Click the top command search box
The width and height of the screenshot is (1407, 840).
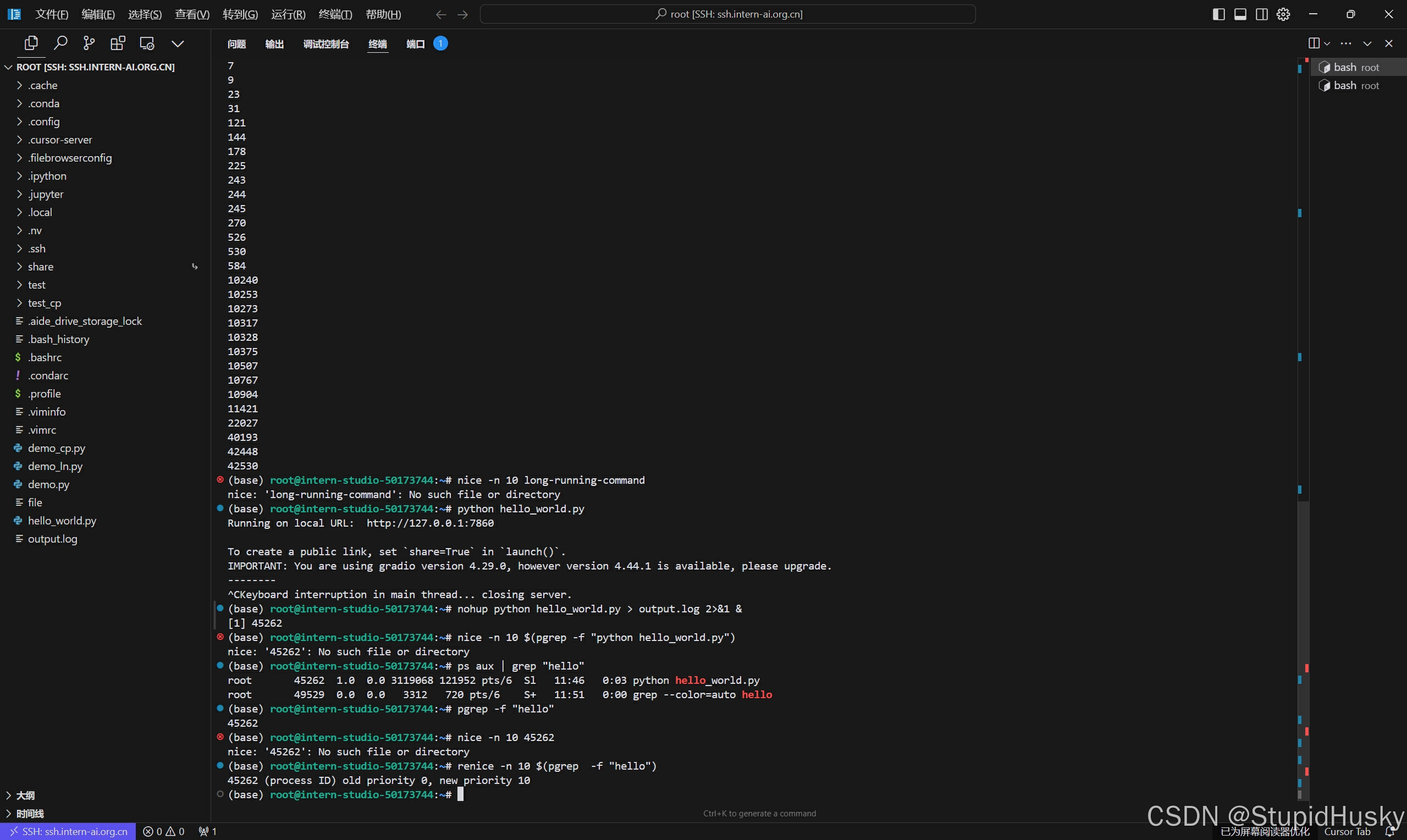click(727, 14)
